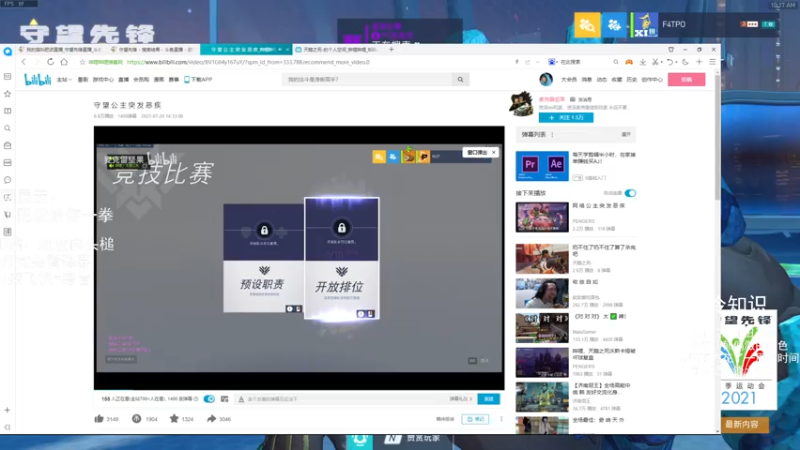Open 创作中心 in the header menu
This screenshot has width=800, height=450.
click(x=652, y=80)
